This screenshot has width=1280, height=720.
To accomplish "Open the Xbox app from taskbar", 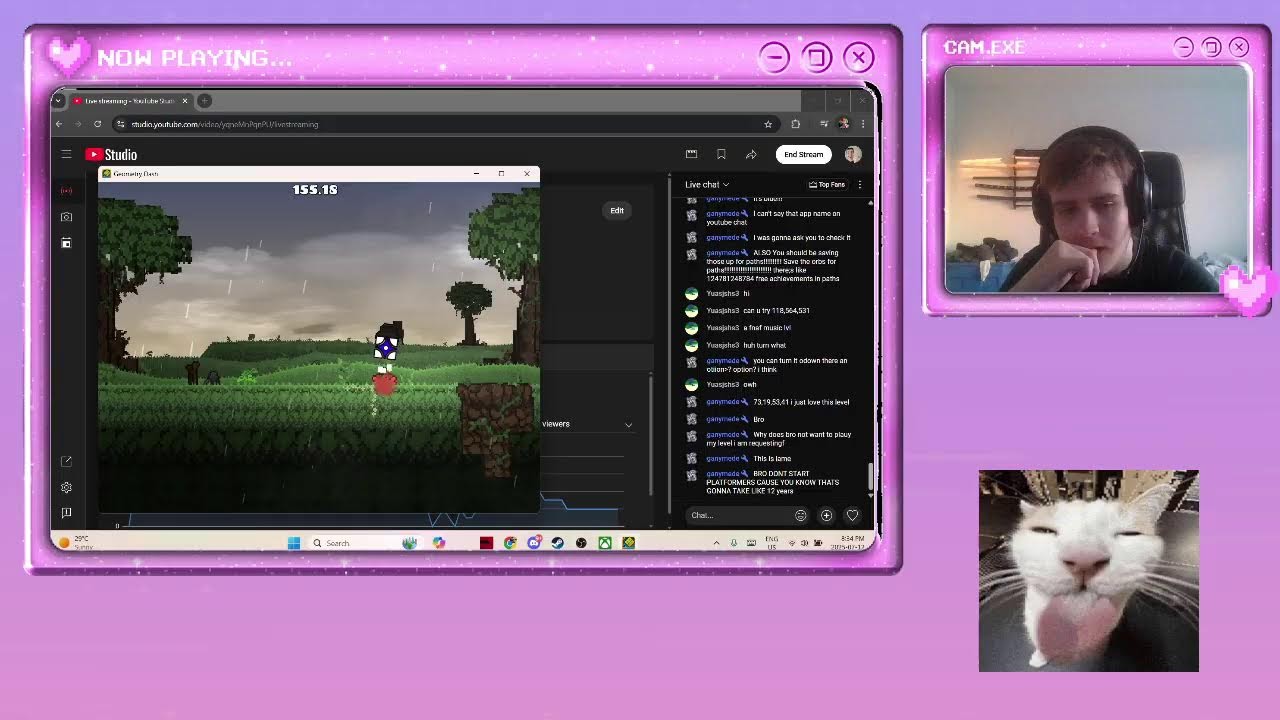I will click(x=605, y=543).
